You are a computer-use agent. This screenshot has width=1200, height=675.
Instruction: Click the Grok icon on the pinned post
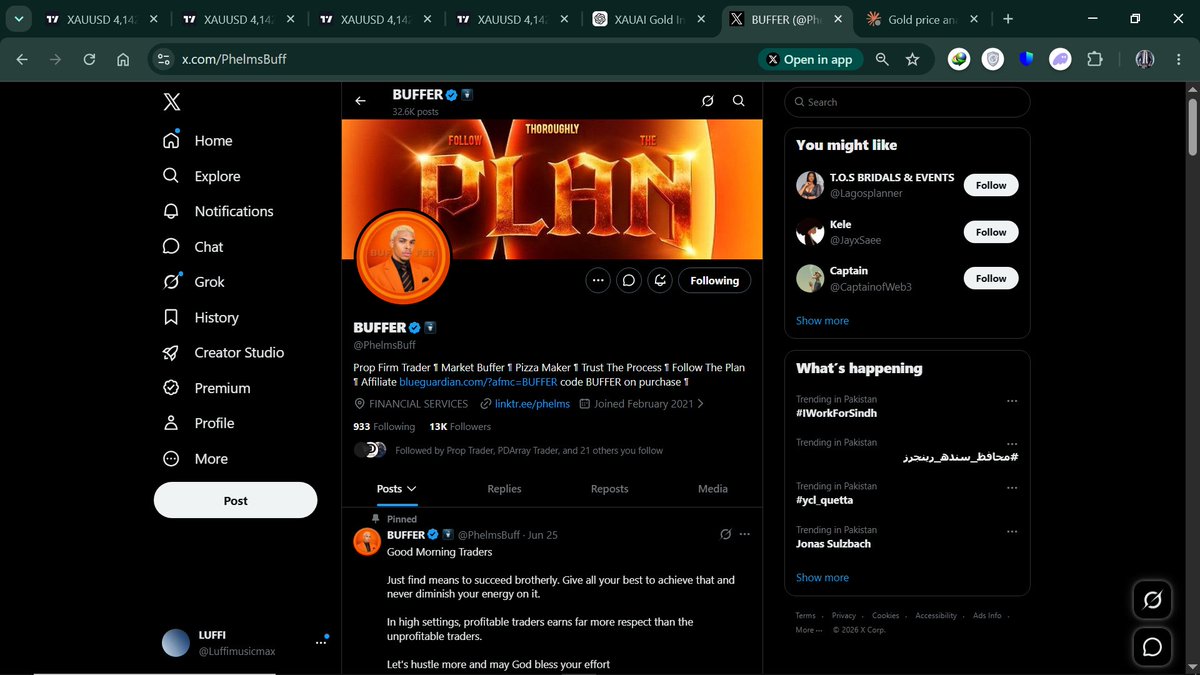pos(726,535)
